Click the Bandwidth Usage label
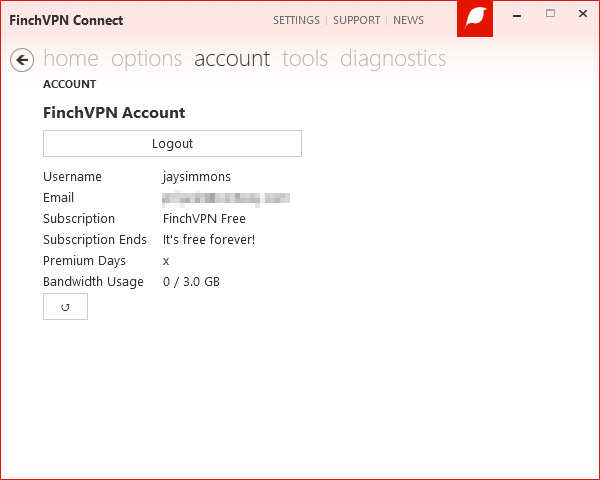 point(93,282)
